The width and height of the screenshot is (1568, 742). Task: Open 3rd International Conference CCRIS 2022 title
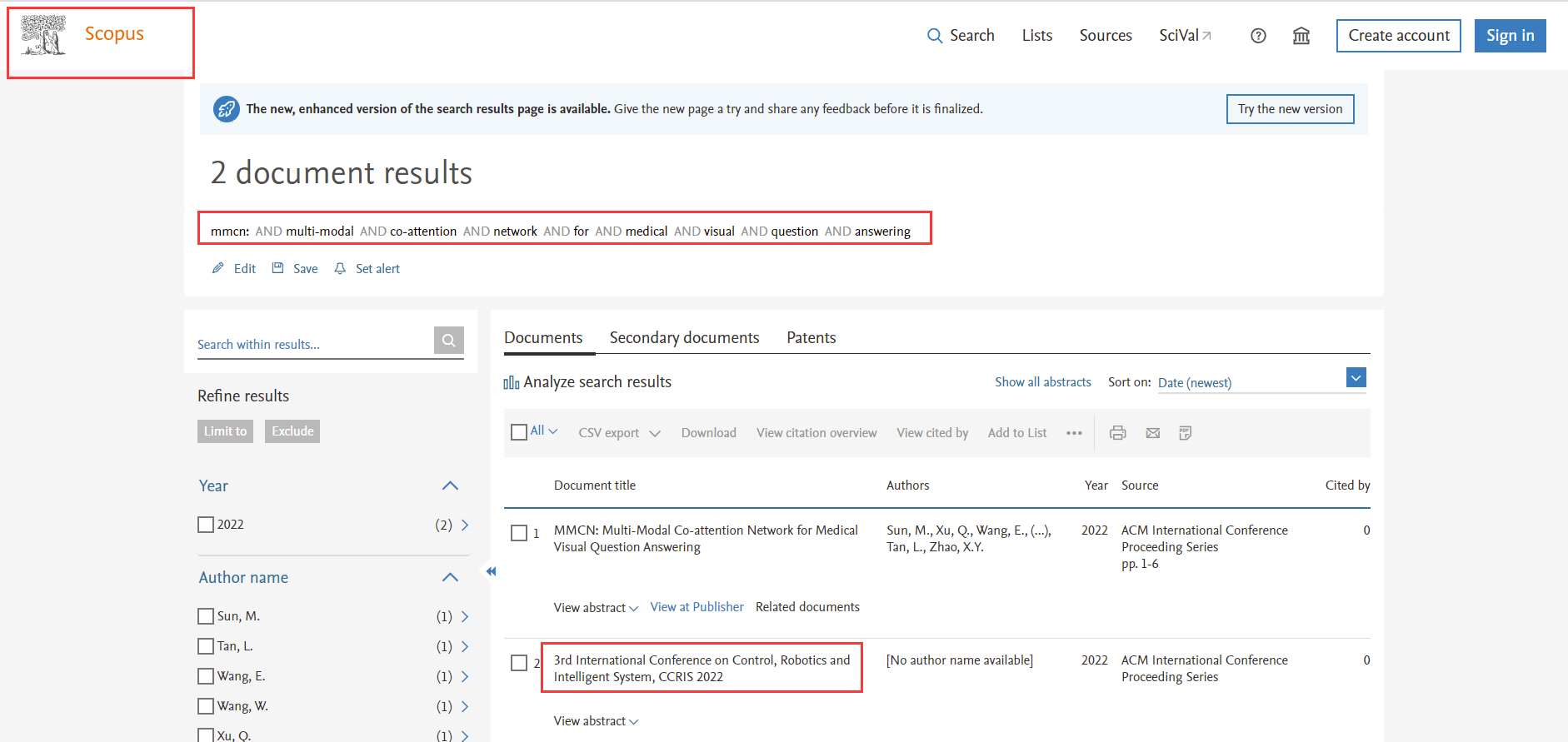click(x=702, y=669)
